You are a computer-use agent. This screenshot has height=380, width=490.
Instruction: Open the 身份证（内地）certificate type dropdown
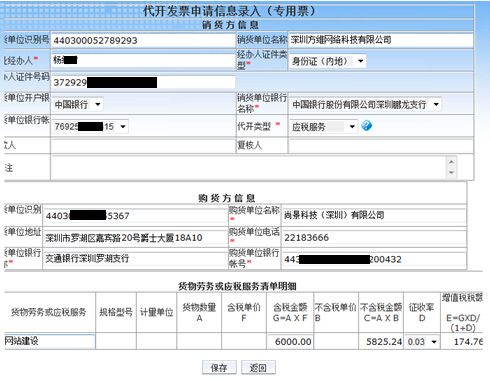(x=327, y=61)
